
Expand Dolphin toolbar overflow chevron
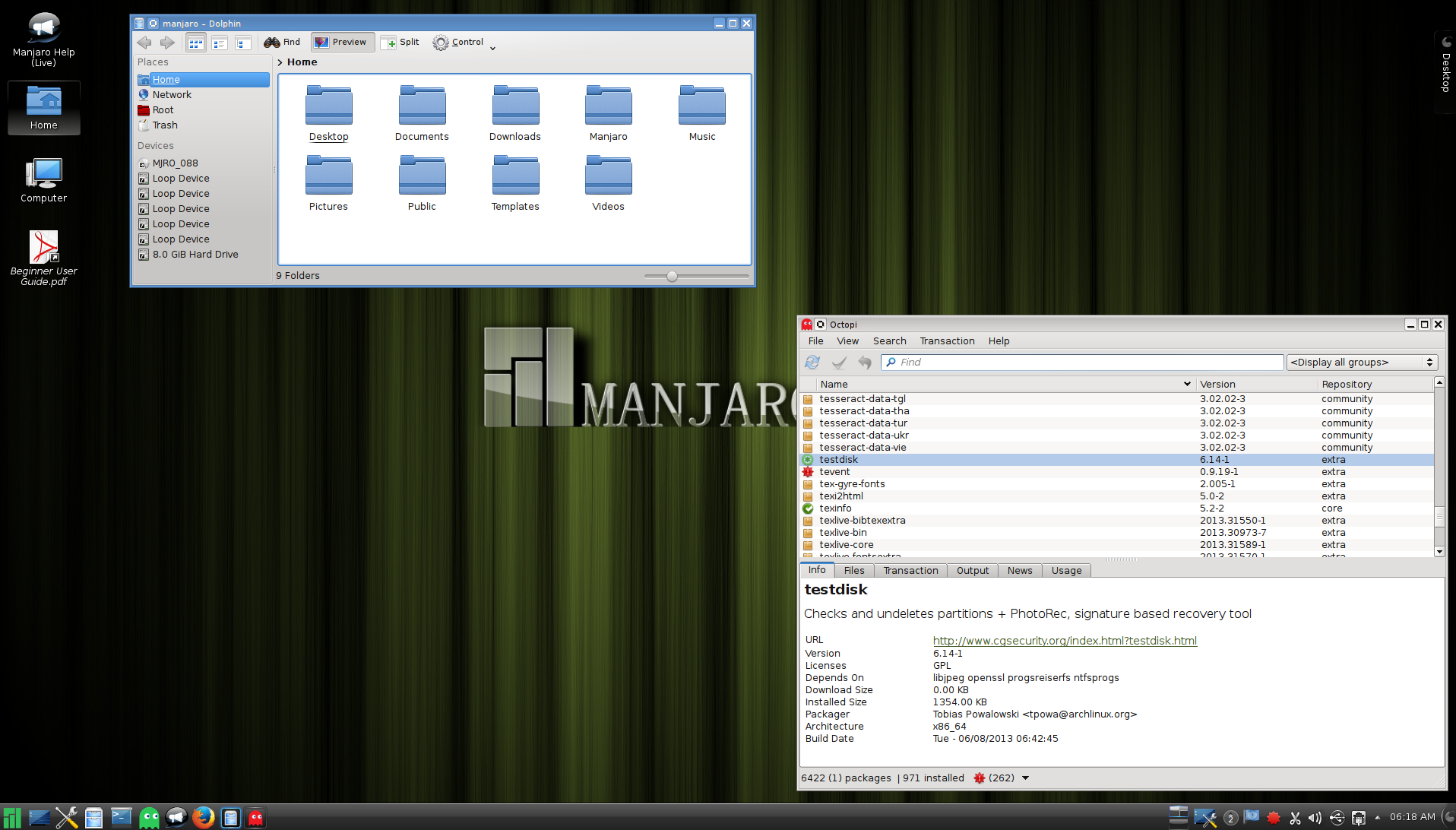[x=492, y=48]
